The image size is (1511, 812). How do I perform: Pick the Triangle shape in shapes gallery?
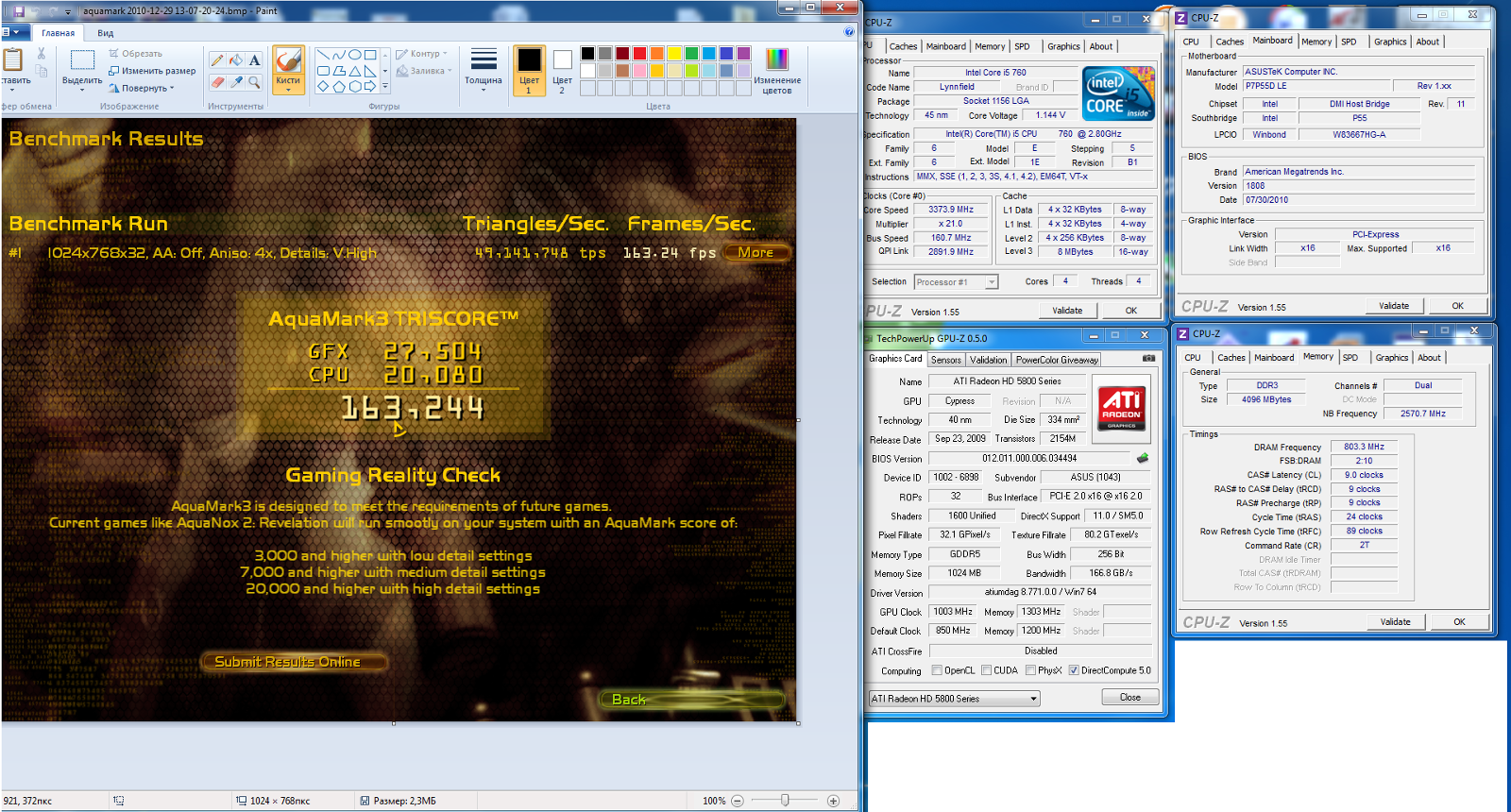coord(355,71)
